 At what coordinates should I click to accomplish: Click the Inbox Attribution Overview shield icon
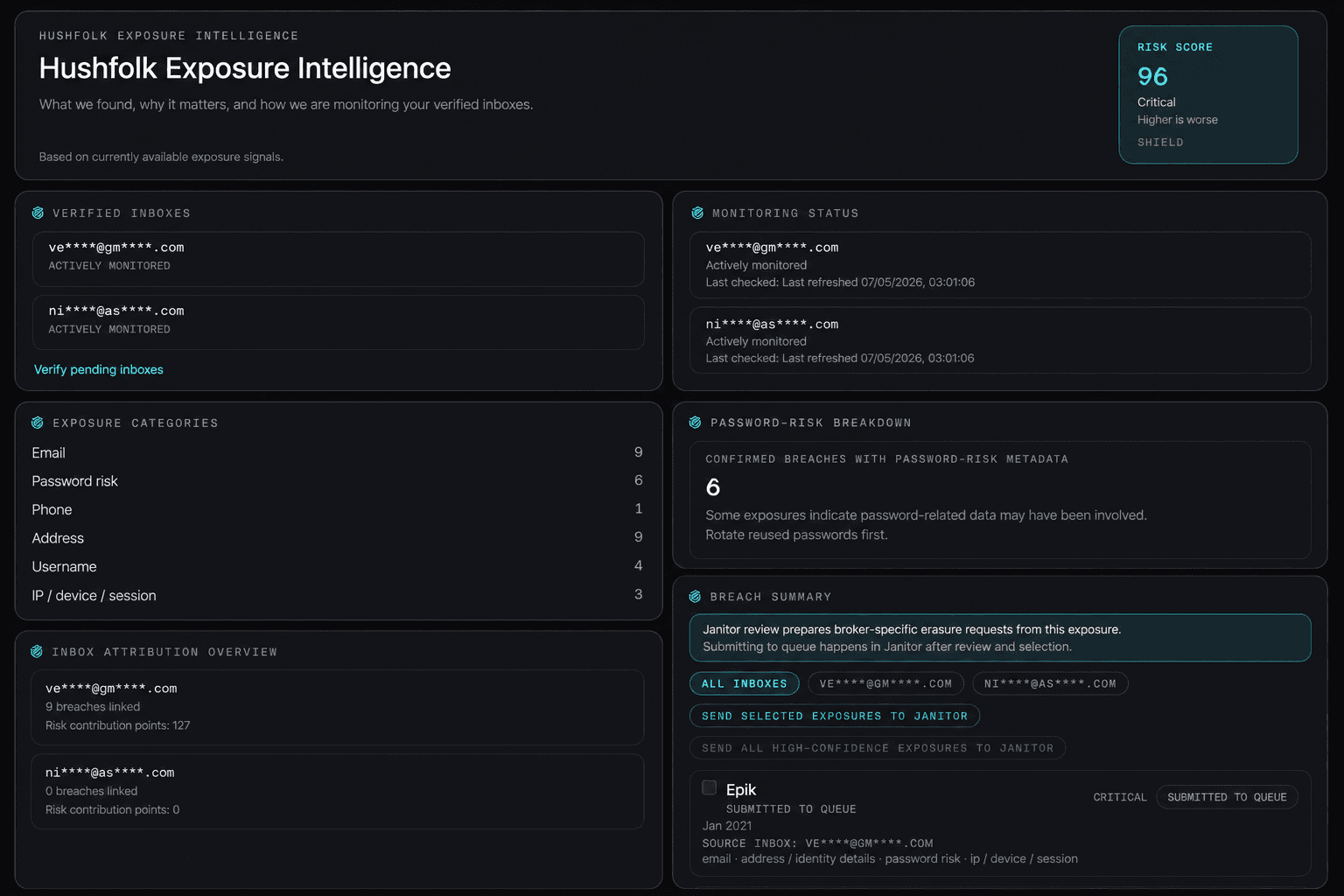37,652
